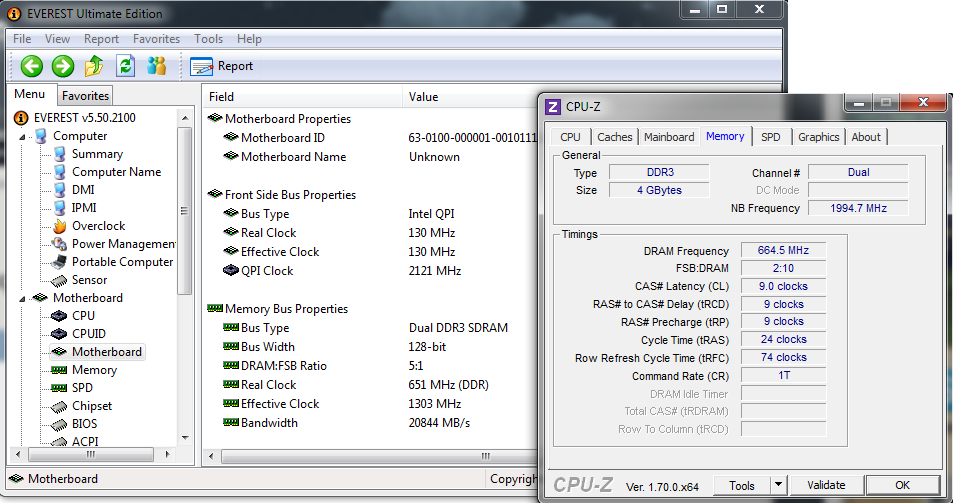Click the Validate button in CPU-Z
The height and width of the screenshot is (503, 953).
(826, 485)
